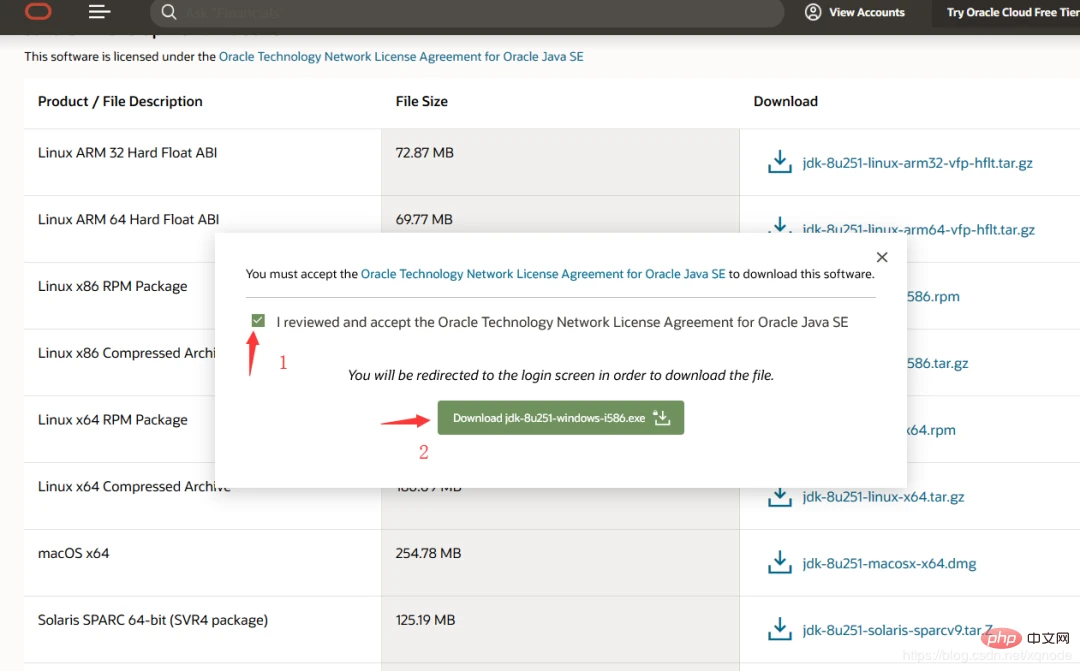Viewport: 1080px width, 671px height.
Task: Toggle the accept license agreement checkbox
Action: 259,321
